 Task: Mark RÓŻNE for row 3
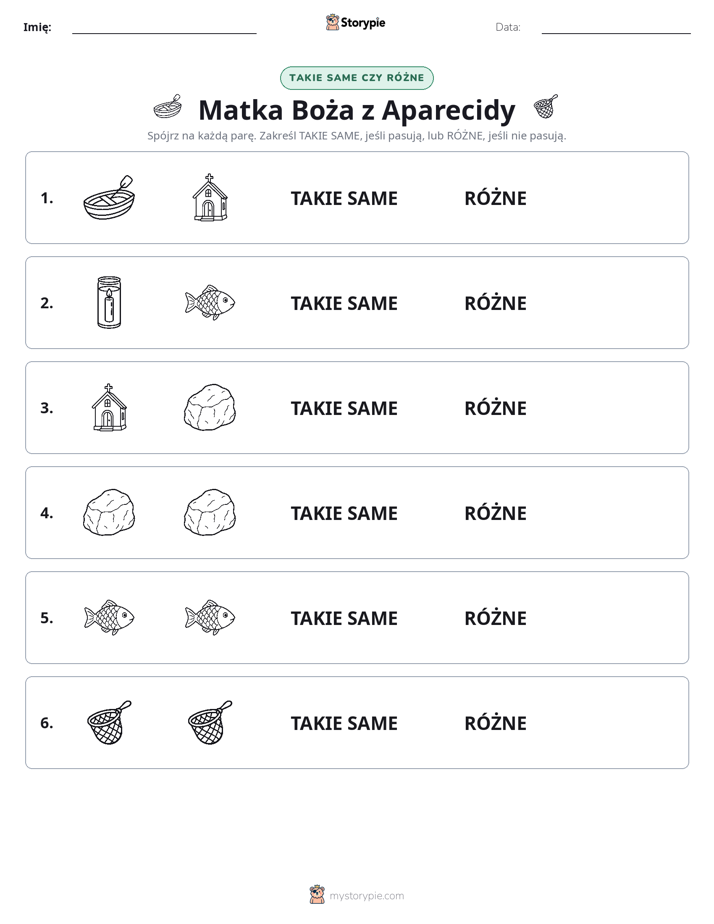(x=495, y=408)
